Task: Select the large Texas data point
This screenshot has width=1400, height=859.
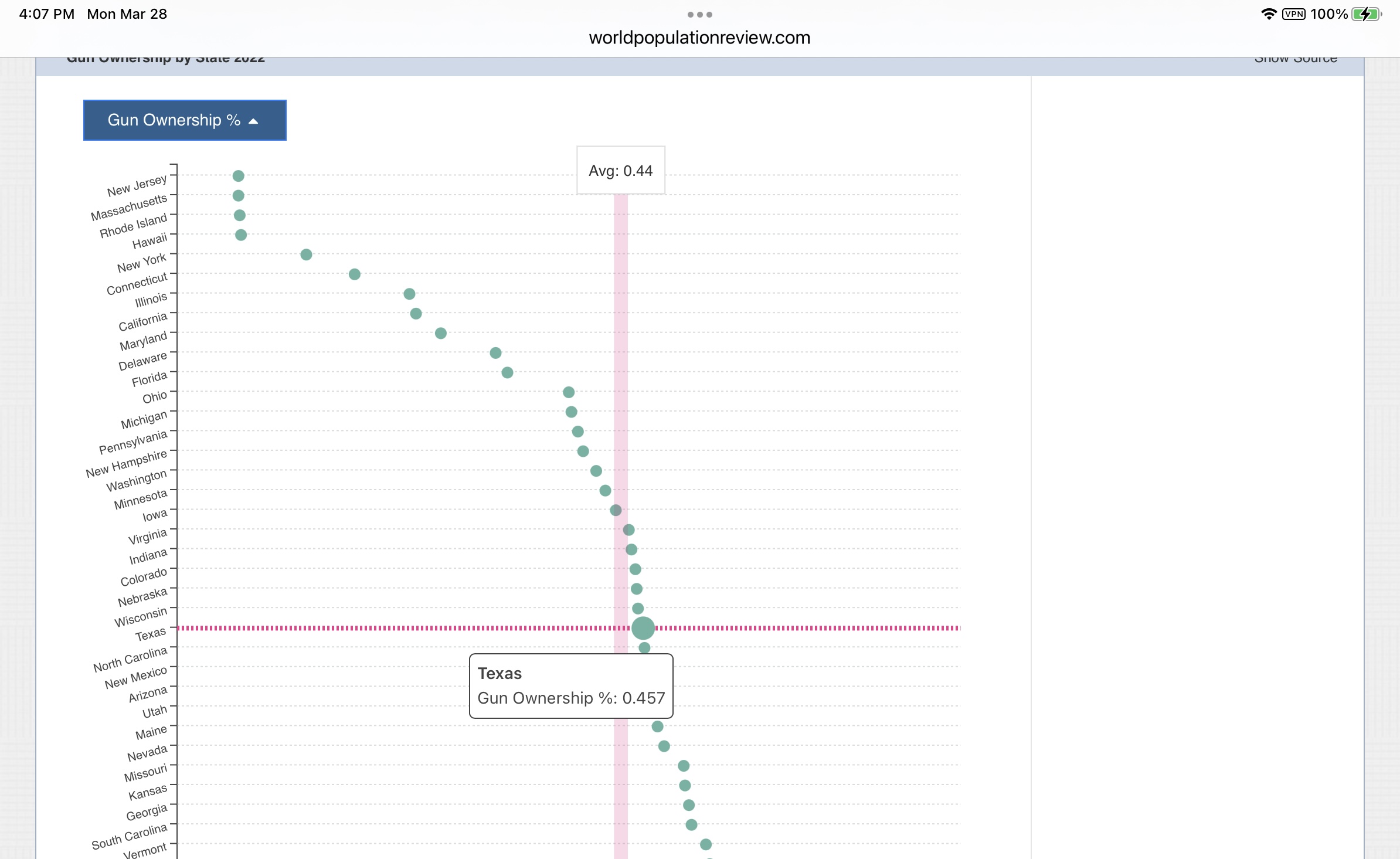Action: (643, 628)
